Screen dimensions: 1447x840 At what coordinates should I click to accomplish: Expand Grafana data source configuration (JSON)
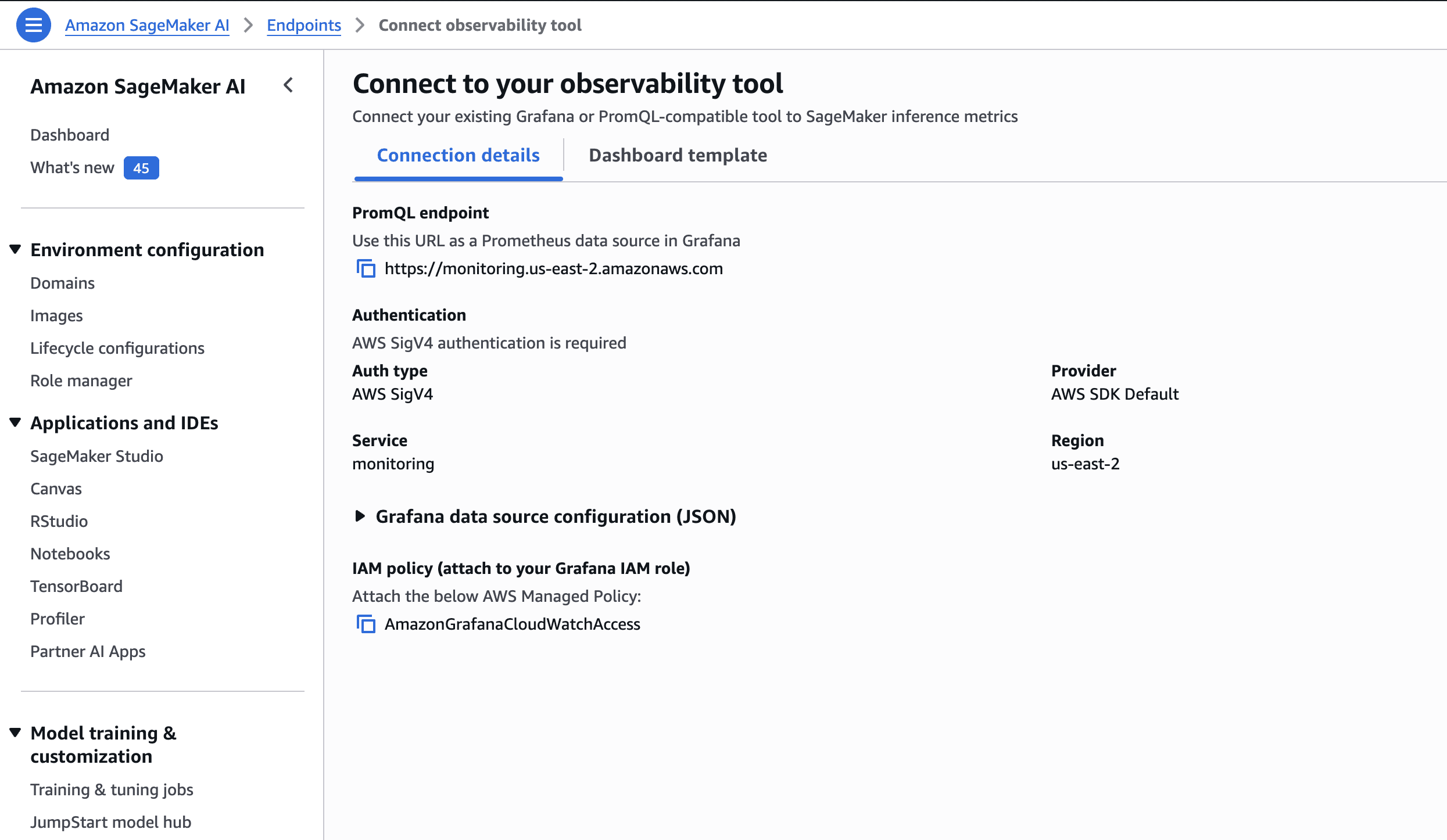click(546, 516)
